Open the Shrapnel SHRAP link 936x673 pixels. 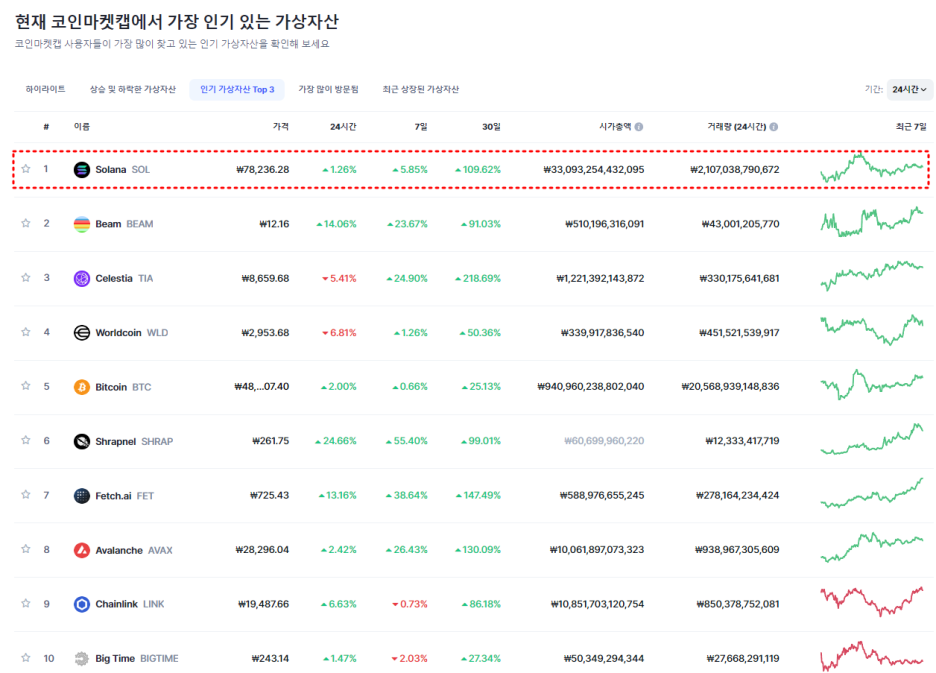(x=134, y=441)
